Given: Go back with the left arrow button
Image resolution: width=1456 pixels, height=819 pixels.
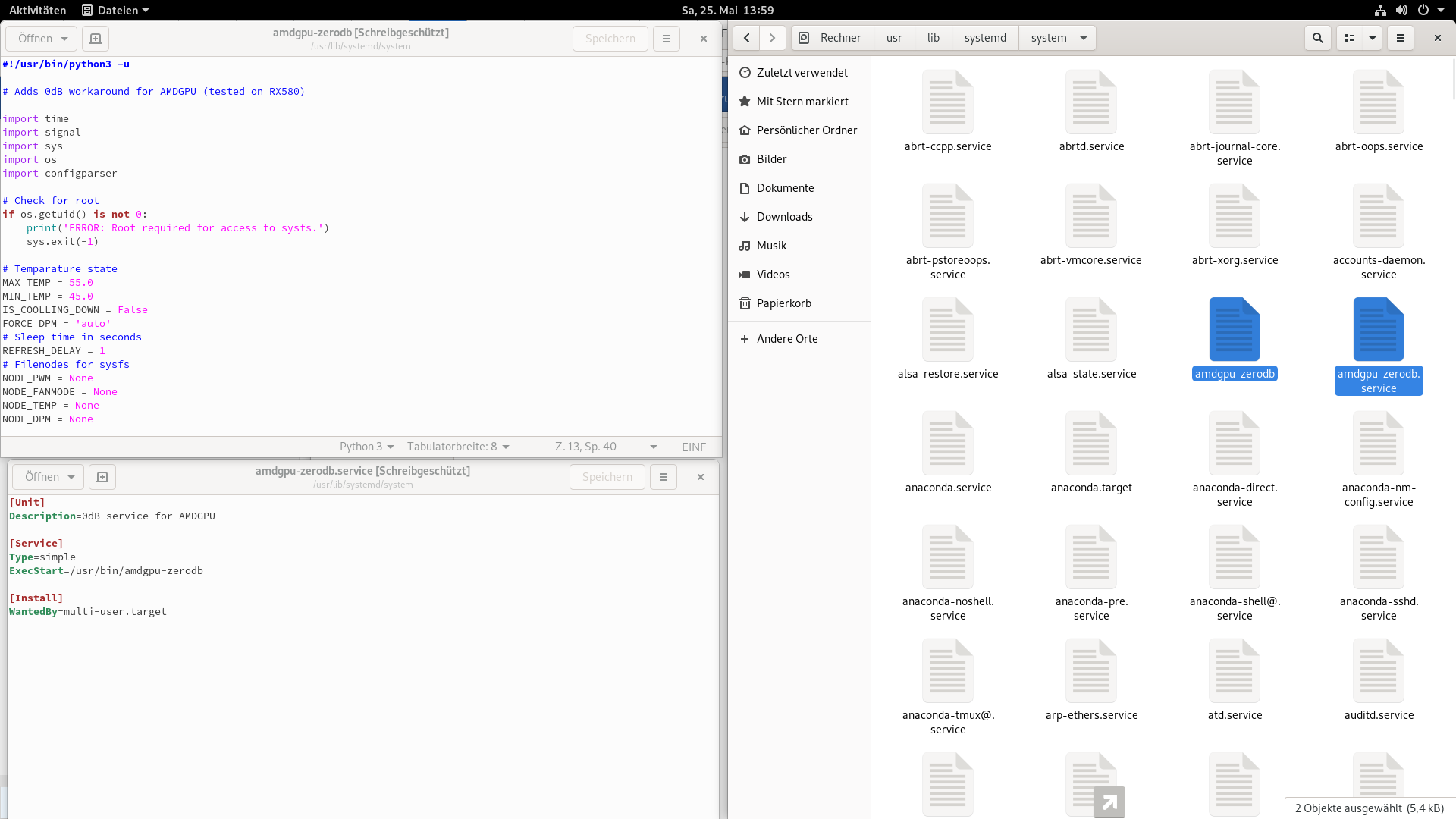Looking at the screenshot, I should pos(747,38).
